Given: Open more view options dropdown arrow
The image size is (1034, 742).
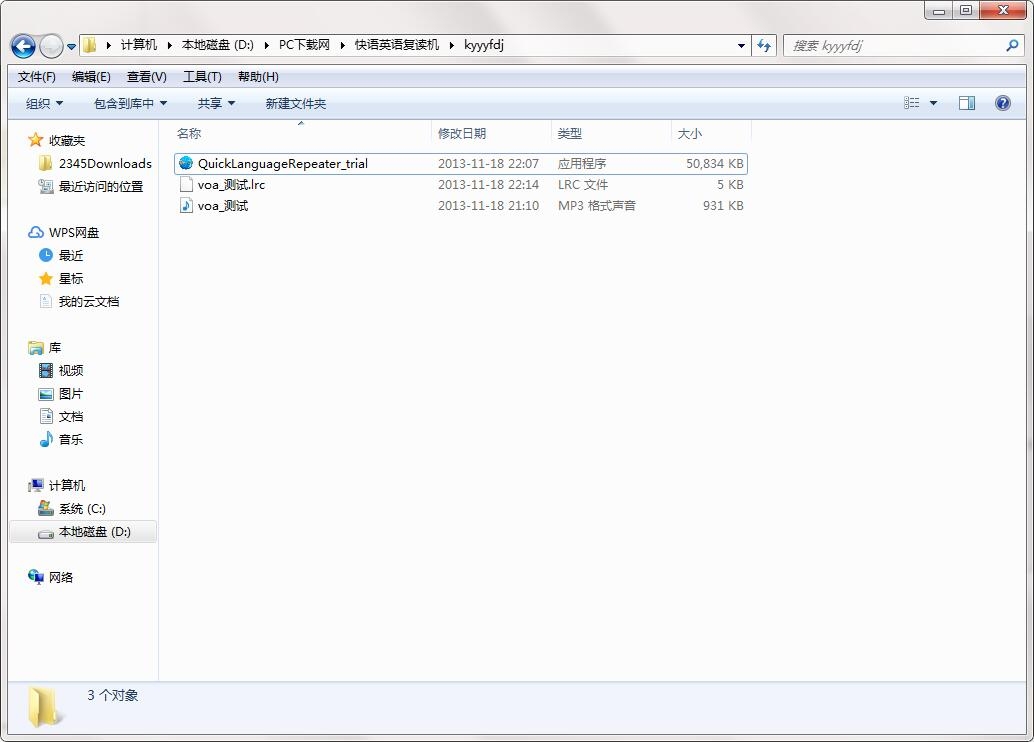Looking at the screenshot, I should click(x=933, y=103).
